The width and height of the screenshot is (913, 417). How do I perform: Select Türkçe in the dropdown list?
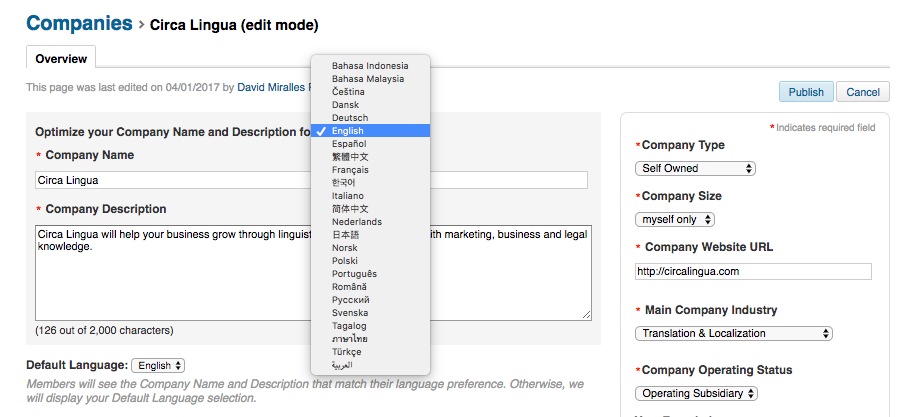pos(370,352)
